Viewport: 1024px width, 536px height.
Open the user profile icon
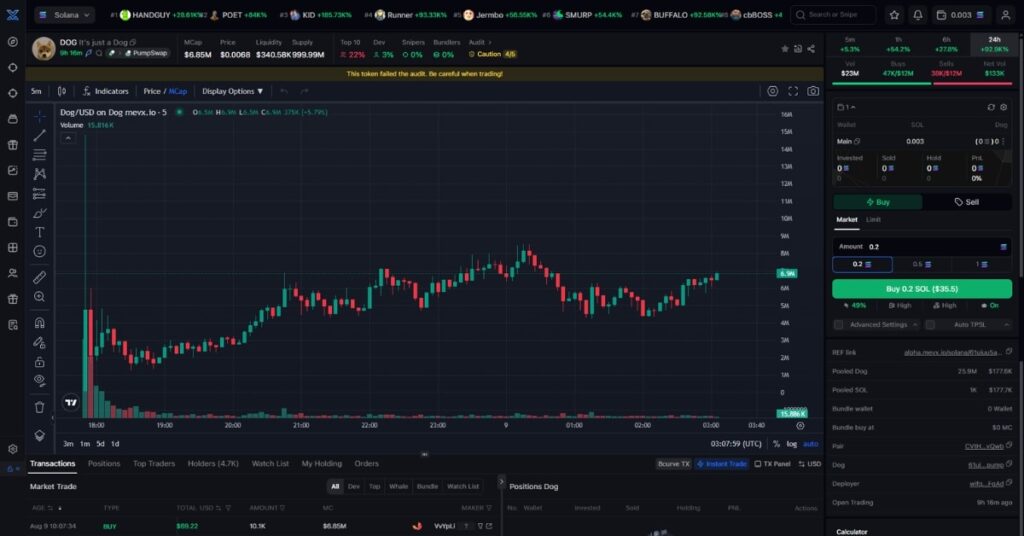click(x=1006, y=14)
